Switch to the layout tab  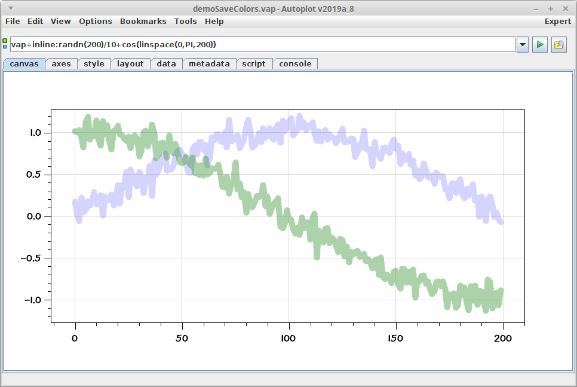(x=130, y=64)
